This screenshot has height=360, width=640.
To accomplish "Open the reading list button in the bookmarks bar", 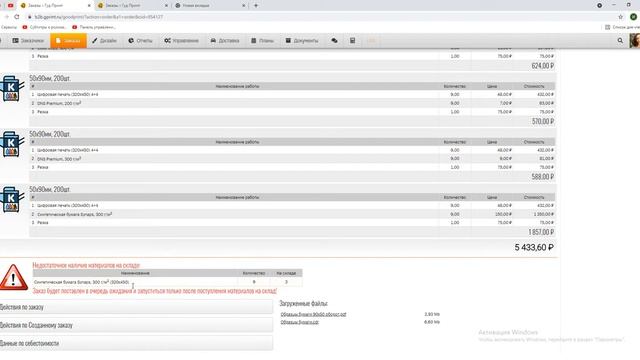I will point(622,27).
